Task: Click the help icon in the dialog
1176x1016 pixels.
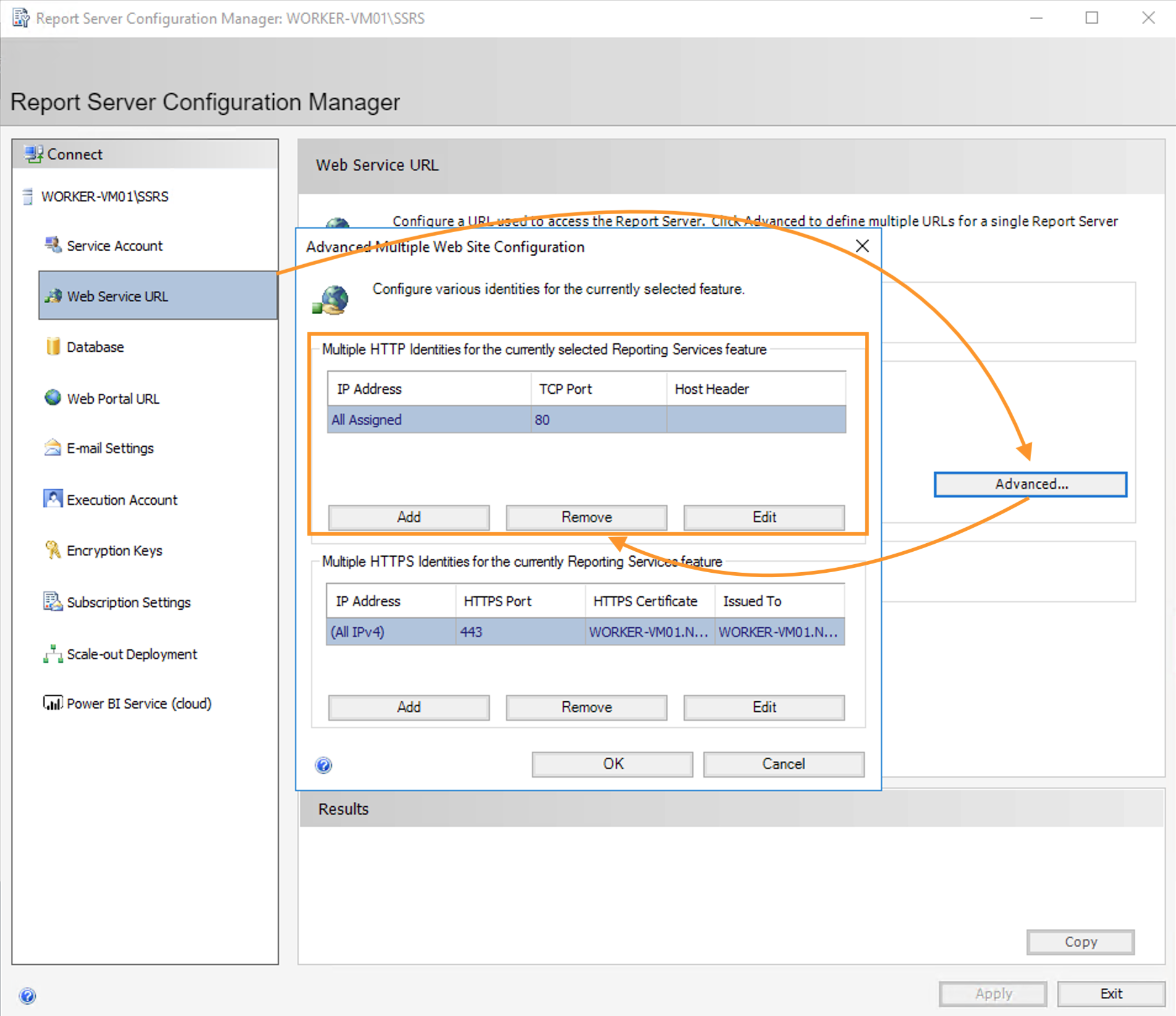Action: [324, 765]
